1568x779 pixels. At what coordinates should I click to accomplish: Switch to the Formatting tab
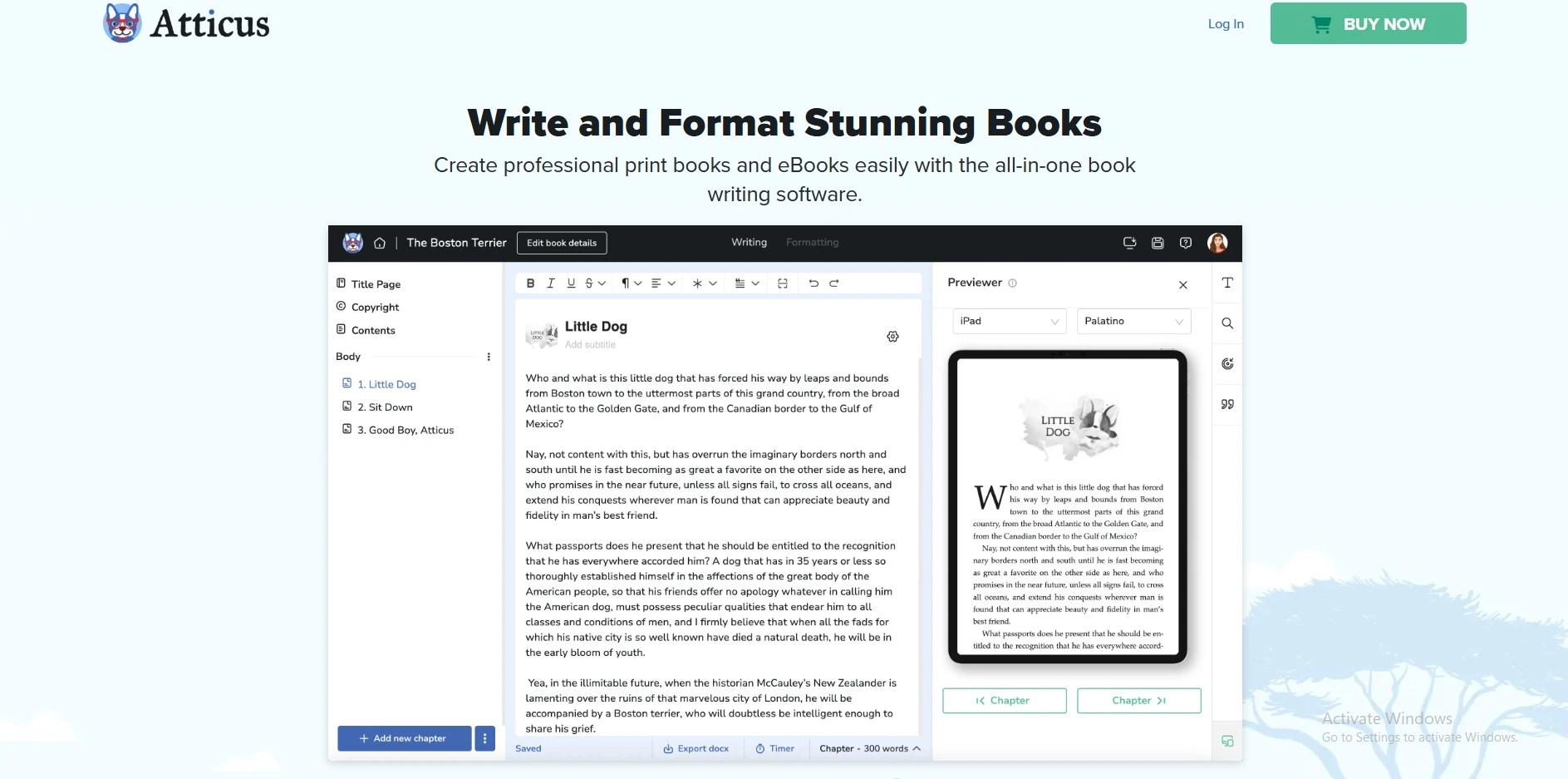click(812, 242)
